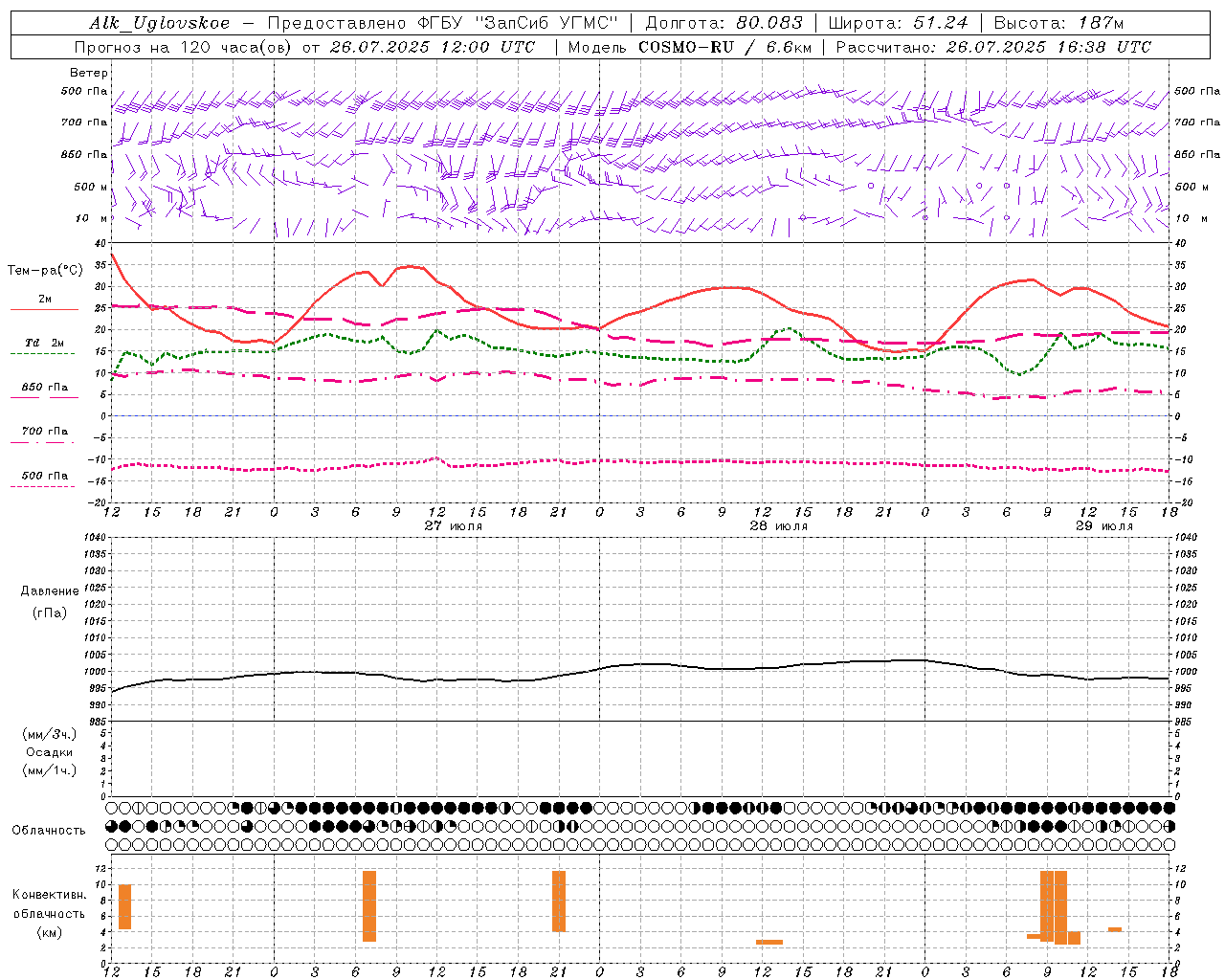Click the '700 гПа' temperature legend entry
This screenshot has height=980, width=1225.
coord(45,432)
